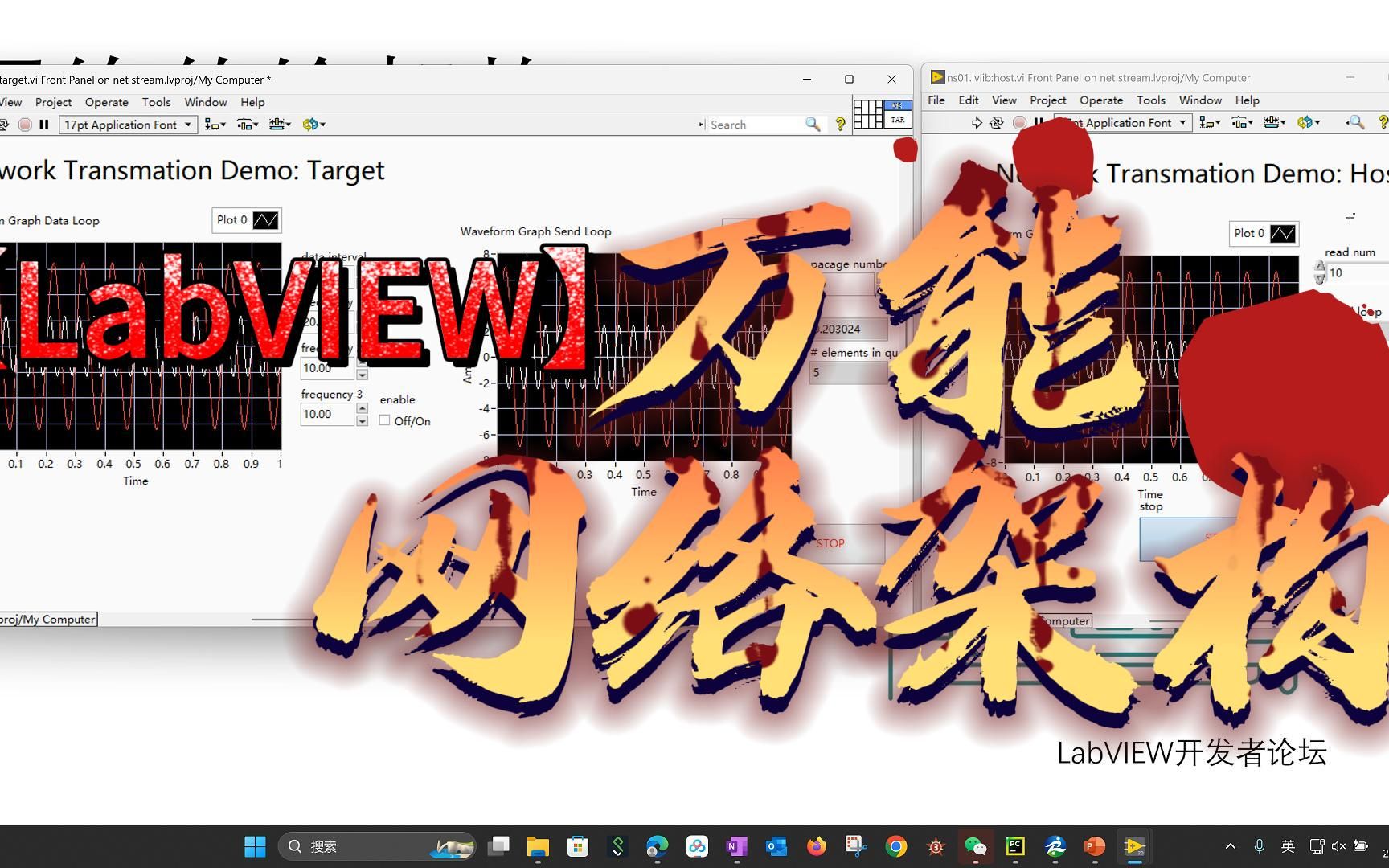Click the Run arrow in host.vi window

coord(977,123)
